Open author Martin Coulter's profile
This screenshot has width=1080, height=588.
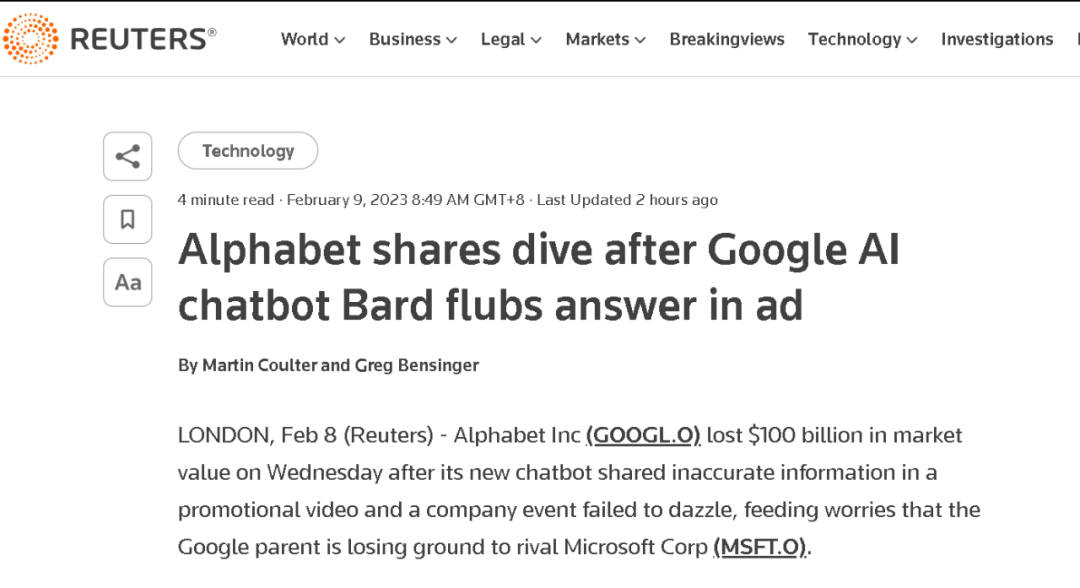pos(259,365)
